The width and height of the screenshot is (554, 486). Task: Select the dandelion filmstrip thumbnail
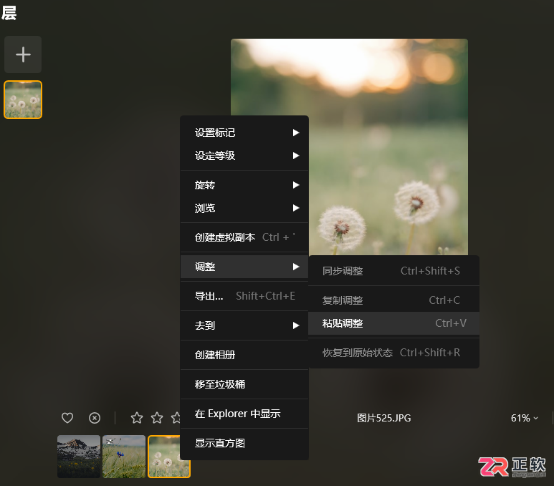(x=169, y=456)
